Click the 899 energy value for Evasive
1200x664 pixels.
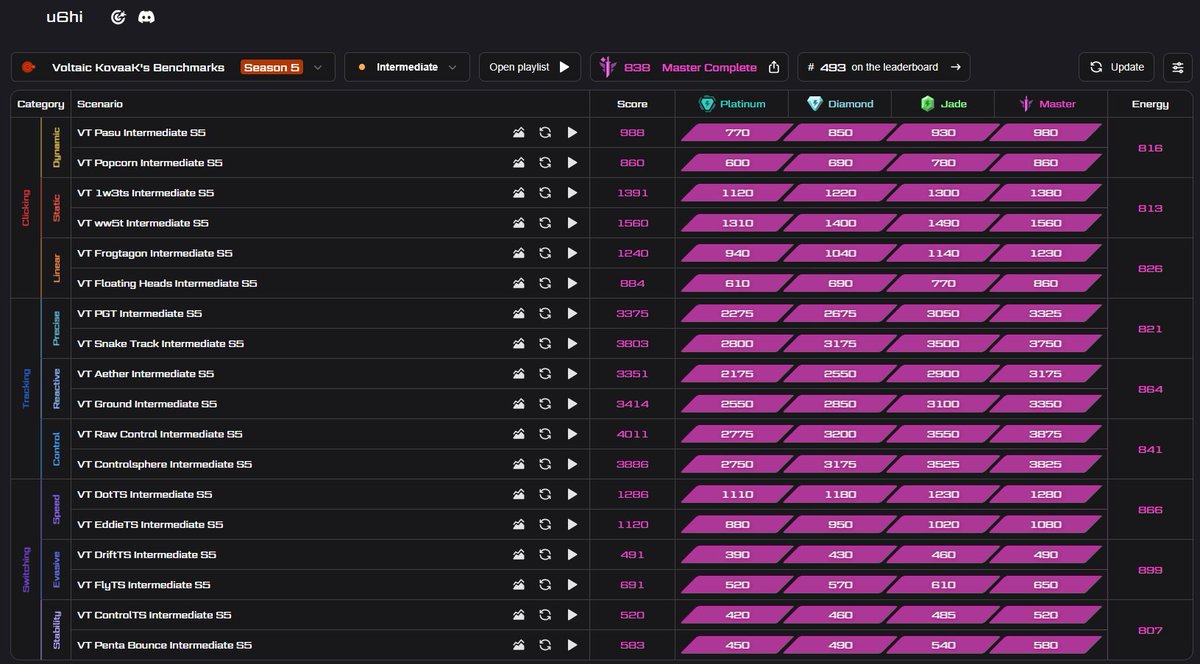pos(1150,570)
